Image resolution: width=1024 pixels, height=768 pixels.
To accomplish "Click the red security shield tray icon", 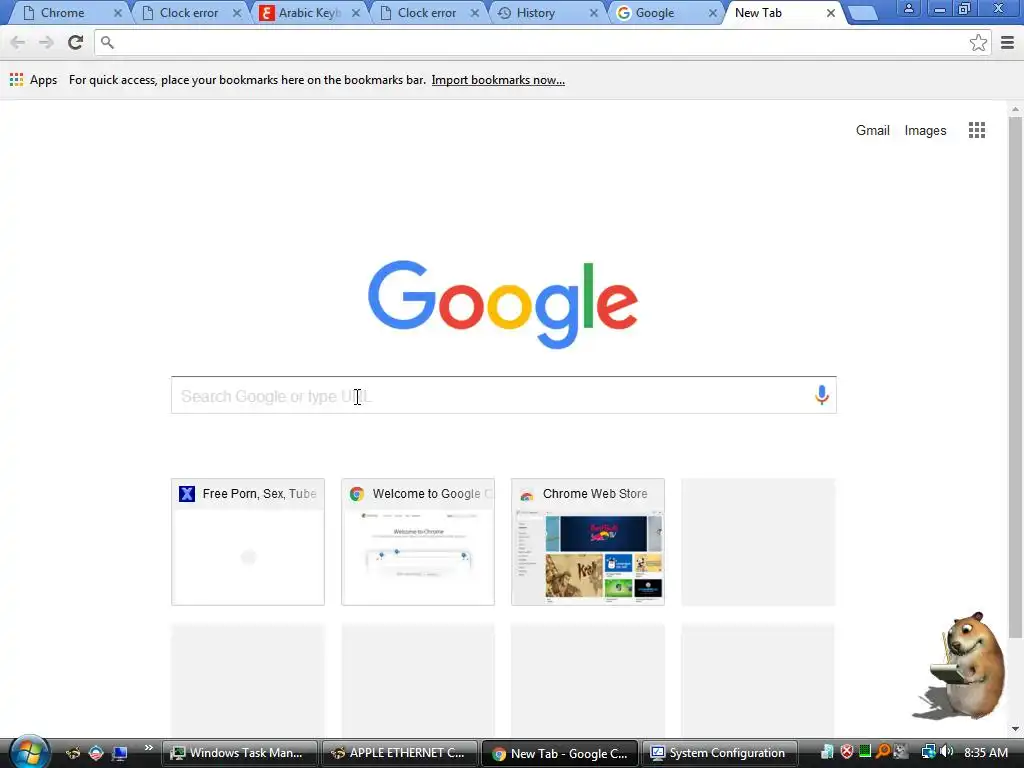I will tap(847, 752).
